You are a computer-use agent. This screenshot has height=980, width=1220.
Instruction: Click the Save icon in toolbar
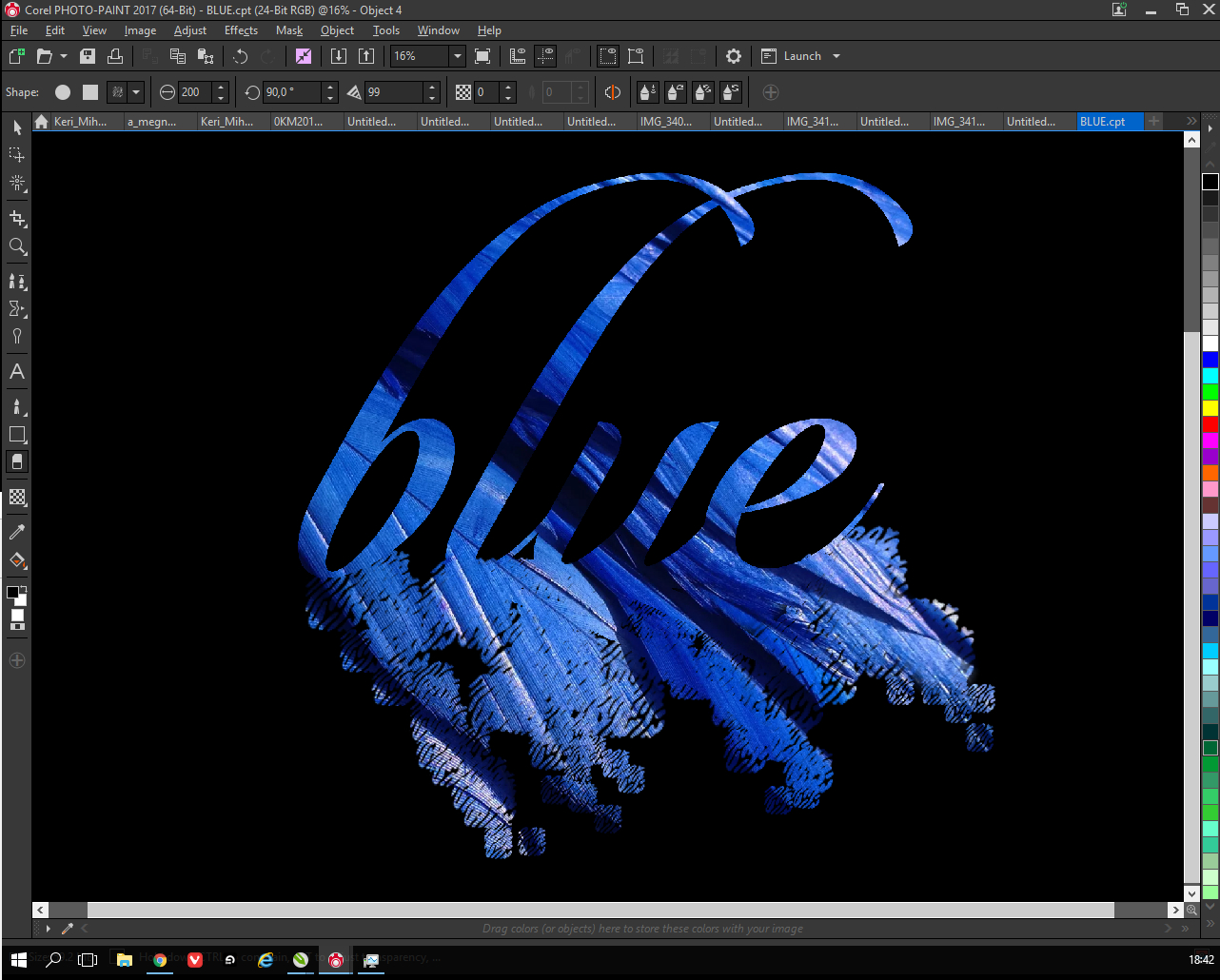[x=88, y=56]
